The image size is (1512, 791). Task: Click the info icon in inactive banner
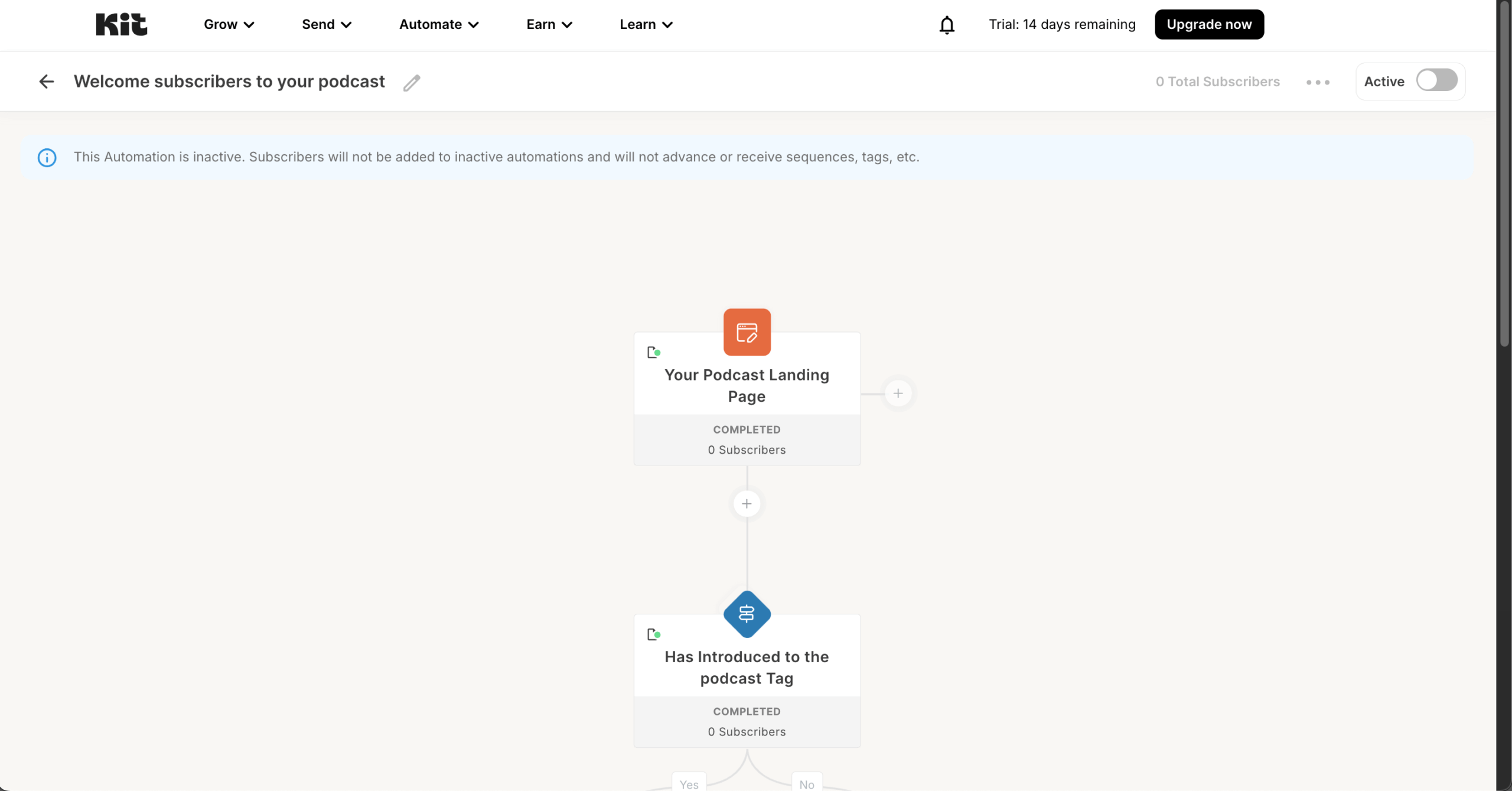coord(47,158)
